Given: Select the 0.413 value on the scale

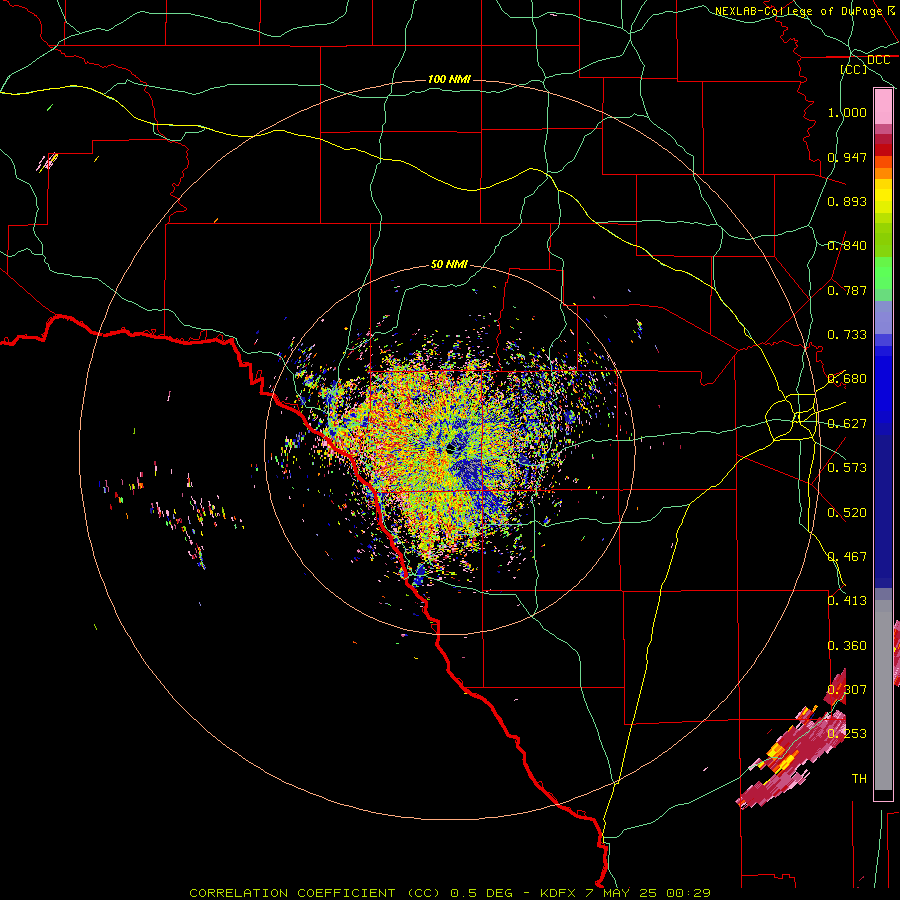Looking at the screenshot, I should 847,601.
